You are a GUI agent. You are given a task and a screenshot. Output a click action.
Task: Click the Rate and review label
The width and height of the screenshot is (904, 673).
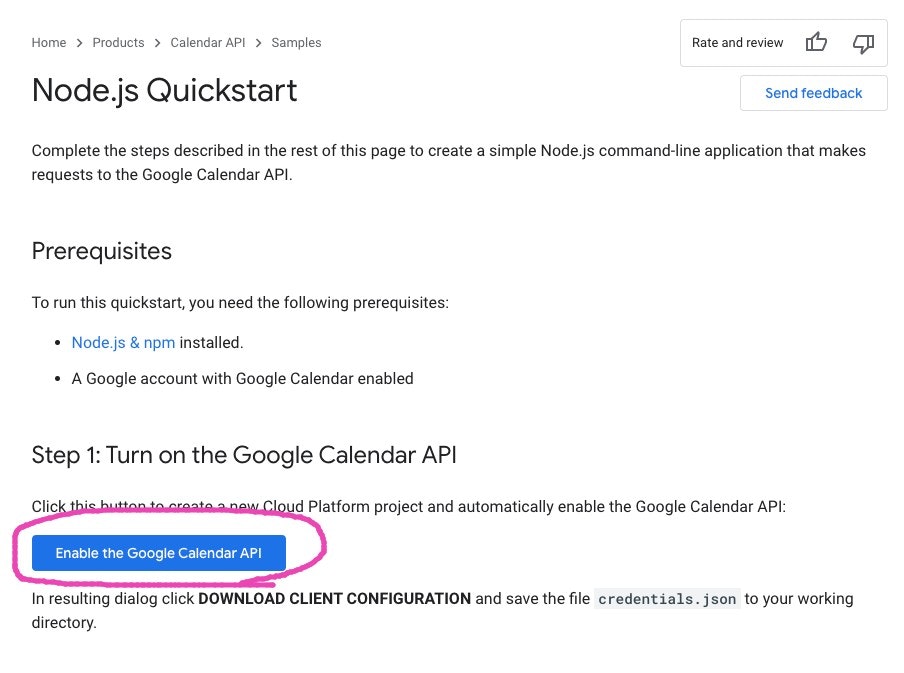(738, 43)
